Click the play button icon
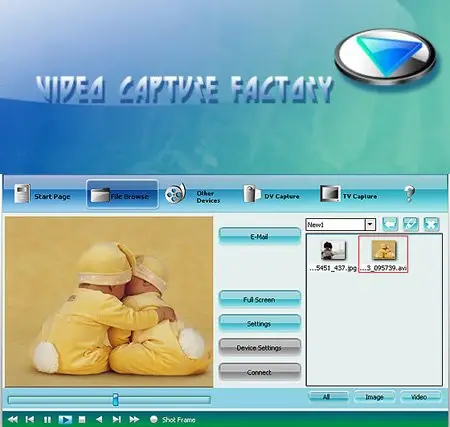Image resolution: width=450 pixels, height=427 pixels. point(65,419)
